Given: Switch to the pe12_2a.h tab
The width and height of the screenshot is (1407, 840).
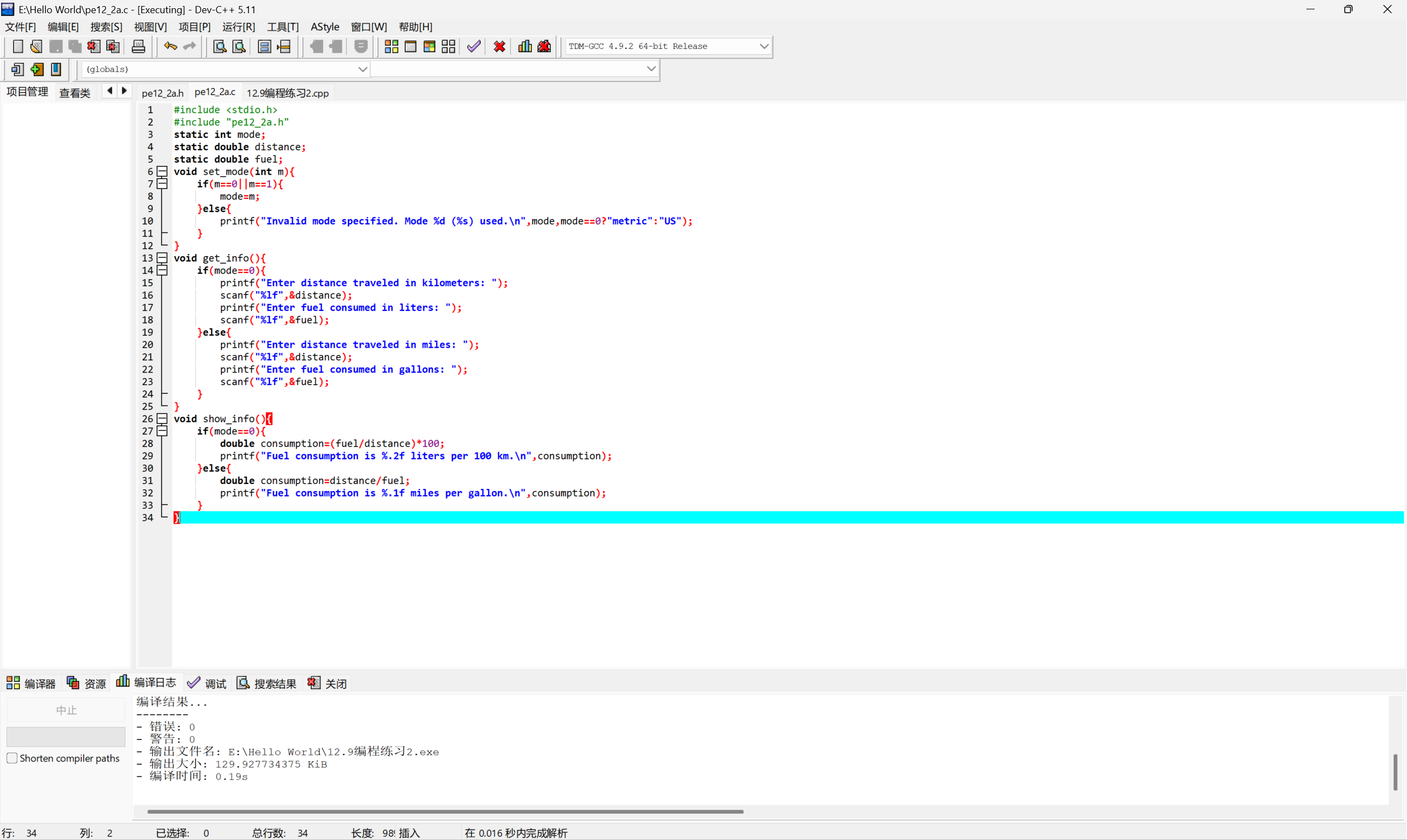Looking at the screenshot, I should (x=163, y=93).
